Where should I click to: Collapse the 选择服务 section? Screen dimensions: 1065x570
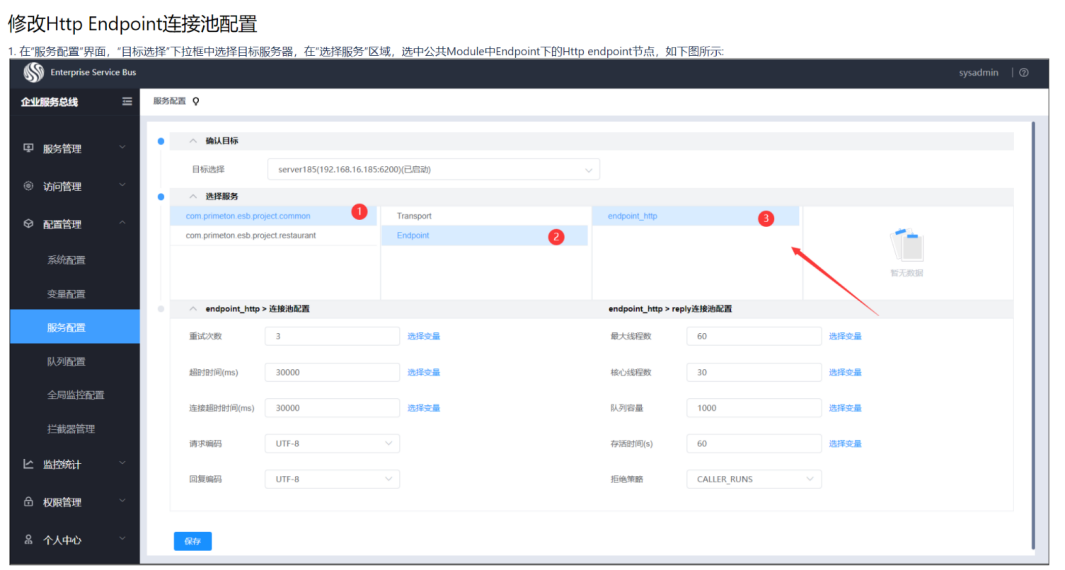click(x=193, y=196)
